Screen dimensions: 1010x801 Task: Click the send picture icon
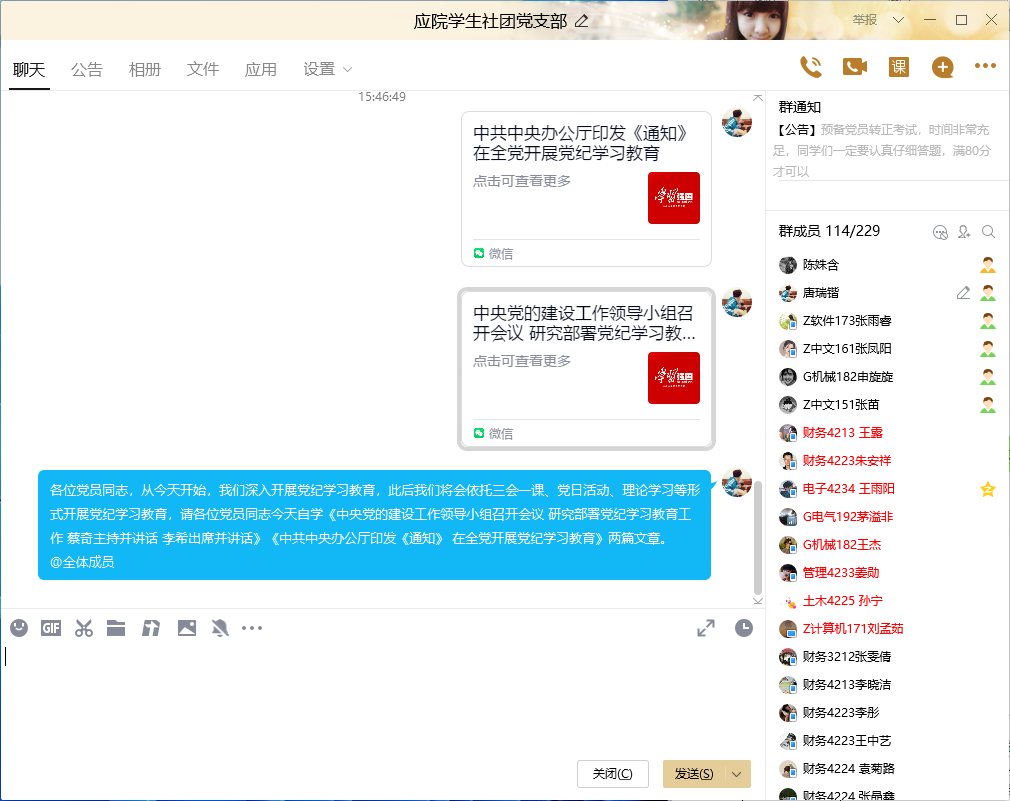click(x=186, y=628)
